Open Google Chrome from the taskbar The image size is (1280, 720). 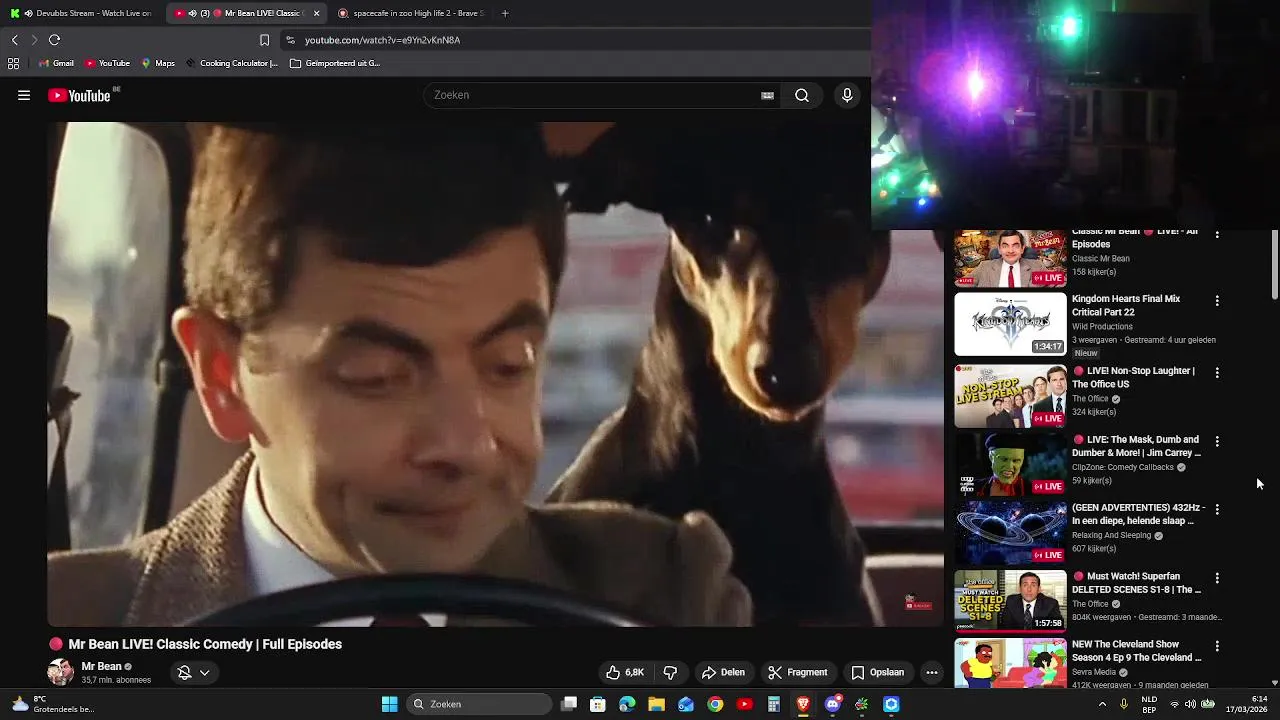715,704
